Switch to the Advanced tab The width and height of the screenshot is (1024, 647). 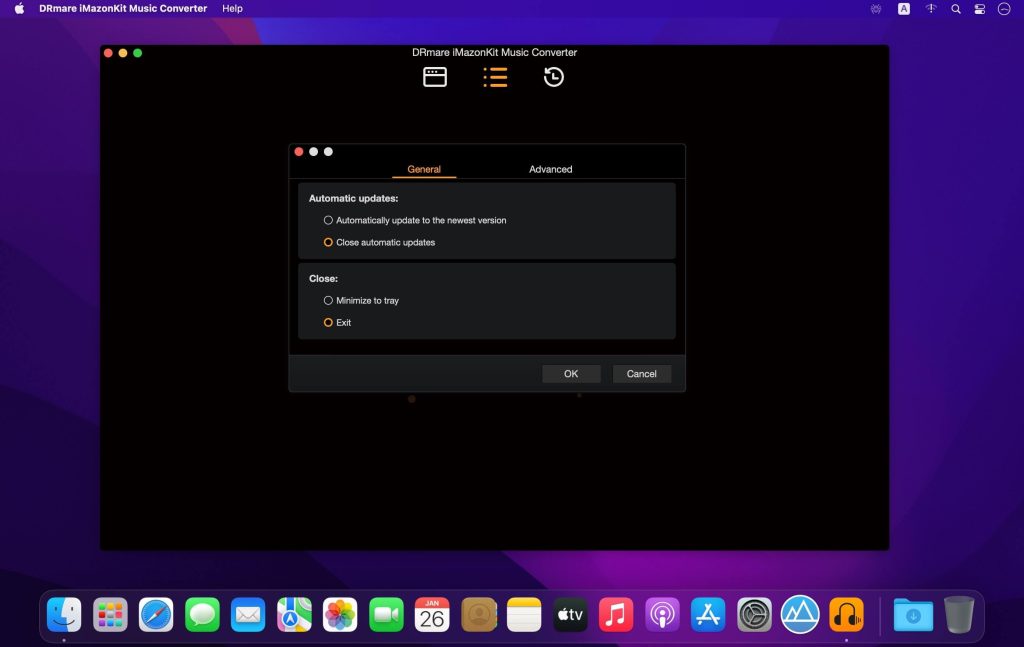tap(550, 169)
